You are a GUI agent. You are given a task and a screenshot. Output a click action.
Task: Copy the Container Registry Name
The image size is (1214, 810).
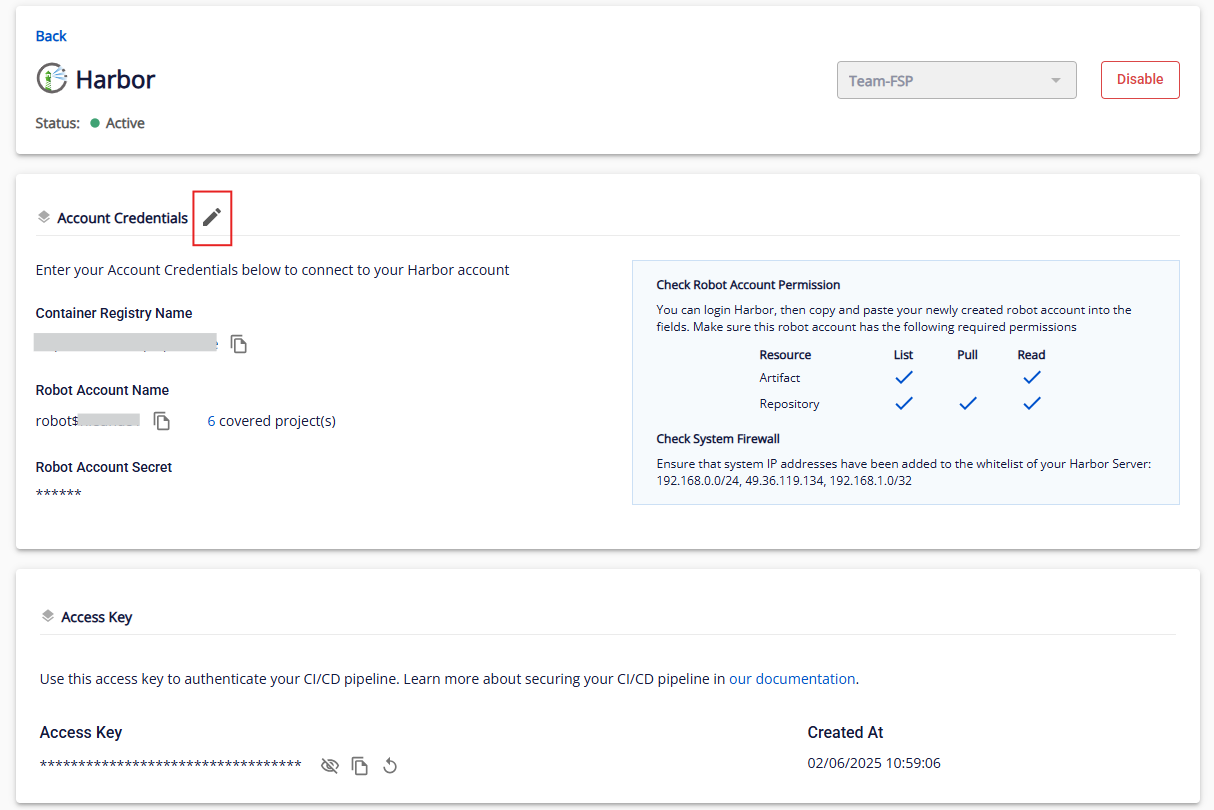point(239,344)
